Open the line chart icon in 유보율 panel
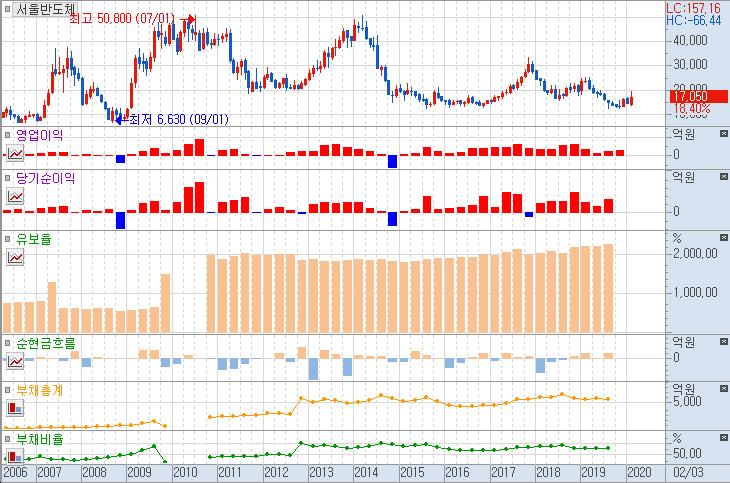Viewport: 730px width, 483px height. 15,257
